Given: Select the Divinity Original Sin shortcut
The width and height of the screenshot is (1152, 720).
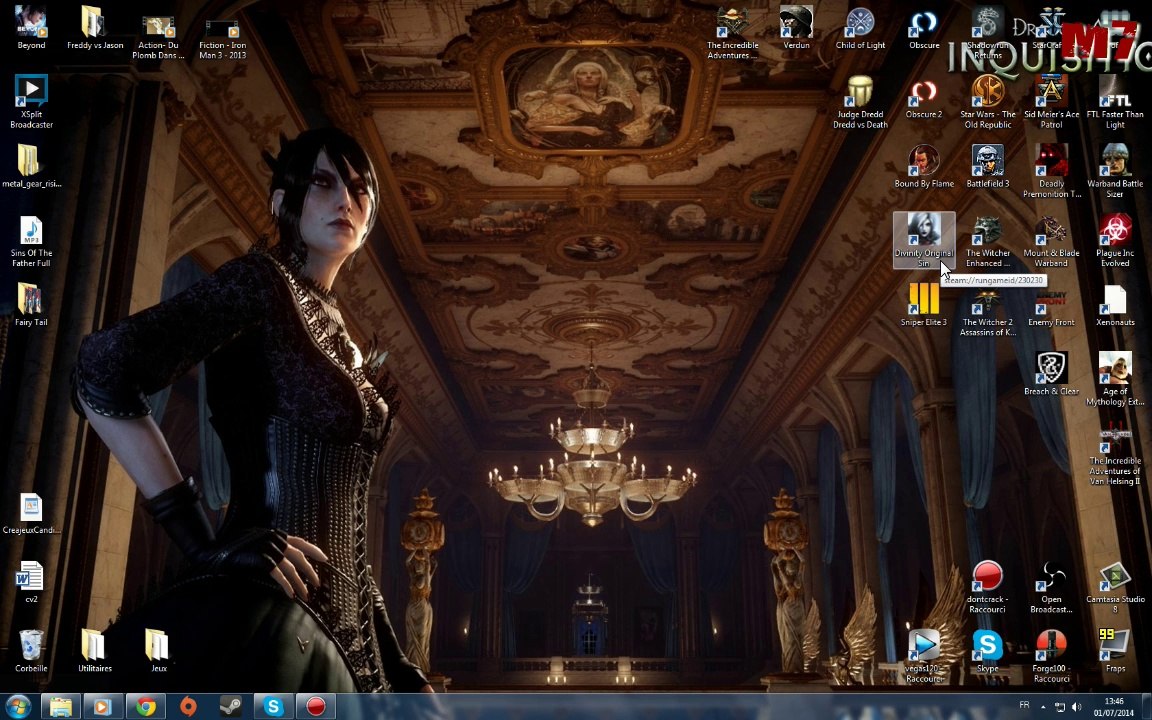Looking at the screenshot, I should coord(924,240).
